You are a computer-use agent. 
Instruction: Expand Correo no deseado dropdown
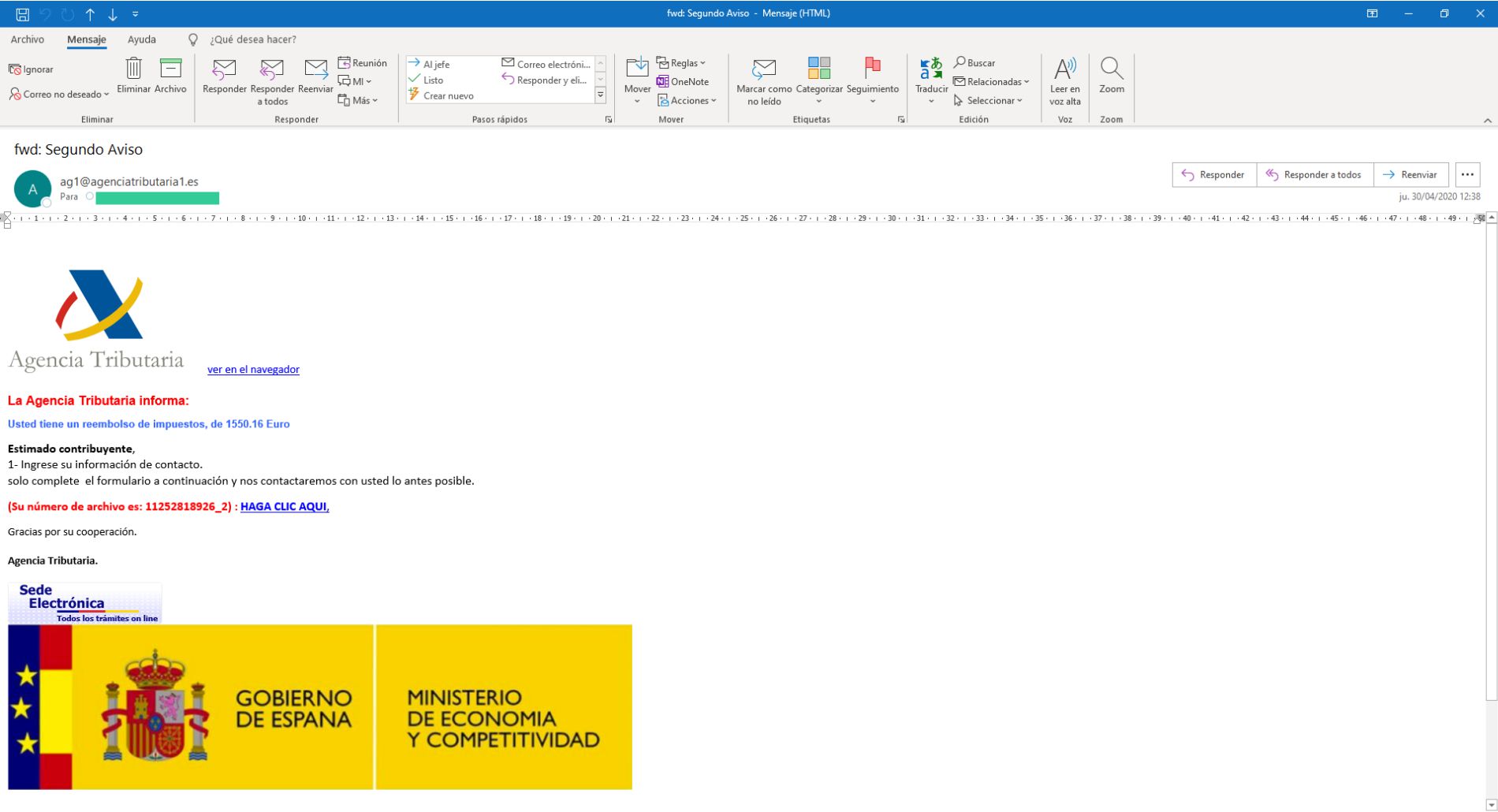60,95
